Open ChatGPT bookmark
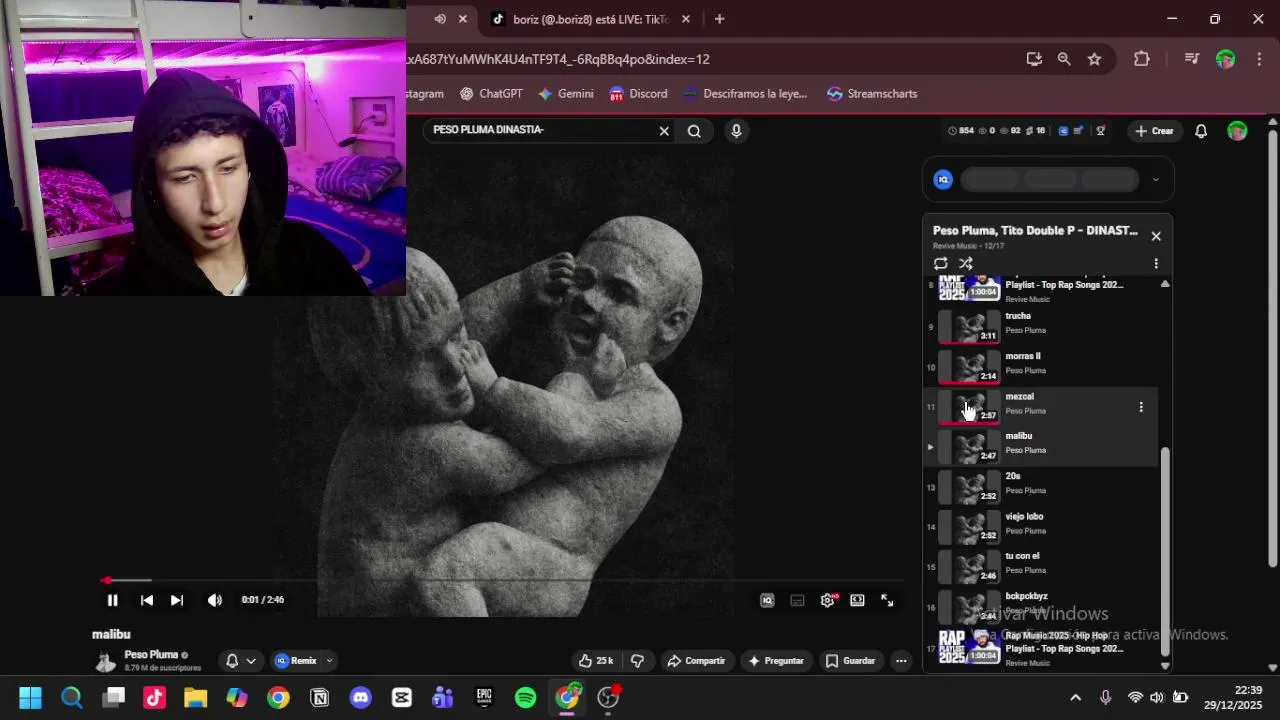The image size is (1280, 720). coord(491,94)
